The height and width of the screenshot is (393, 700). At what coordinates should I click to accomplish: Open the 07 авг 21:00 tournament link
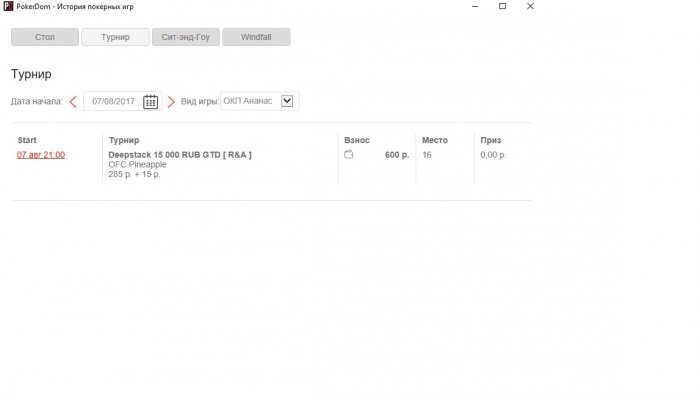click(x=41, y=155)
